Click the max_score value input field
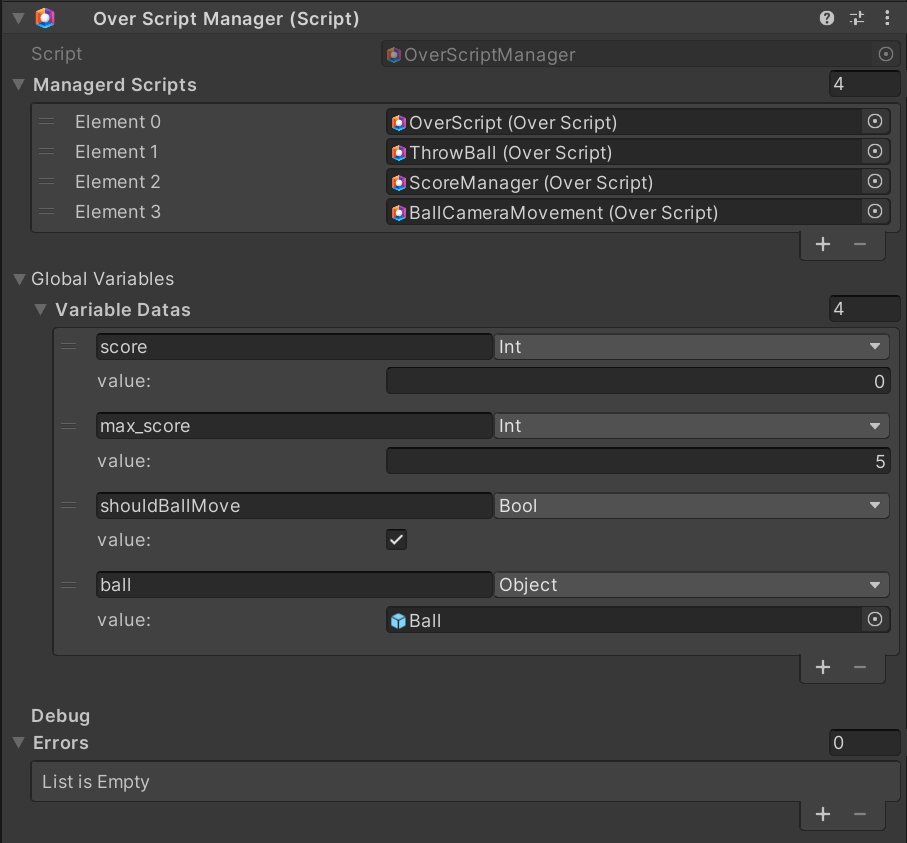The width and height of the screenshot is (907, 843). pos(637,461)
